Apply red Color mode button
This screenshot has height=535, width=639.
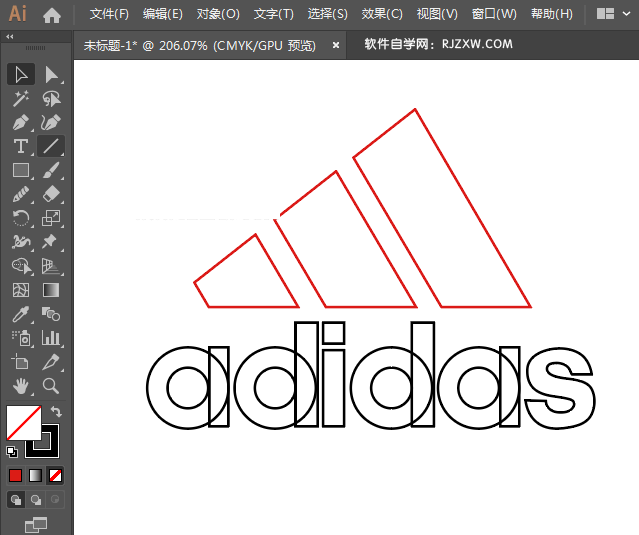[15, 476]
